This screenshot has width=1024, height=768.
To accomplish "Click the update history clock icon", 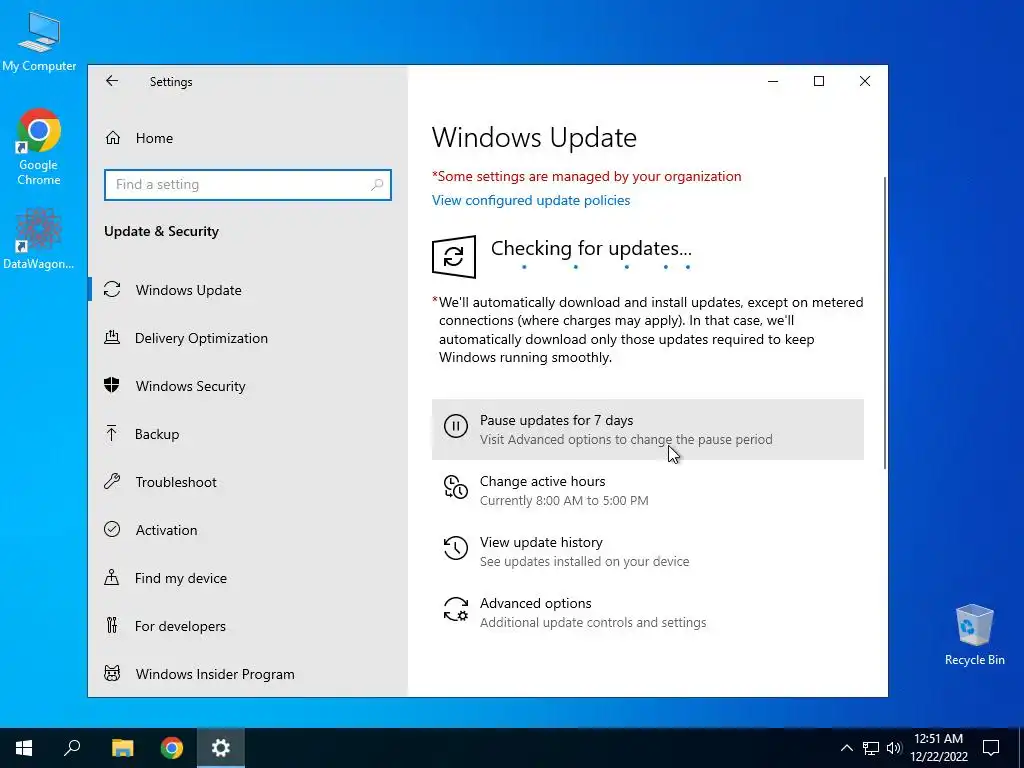I will click(456, 548).
